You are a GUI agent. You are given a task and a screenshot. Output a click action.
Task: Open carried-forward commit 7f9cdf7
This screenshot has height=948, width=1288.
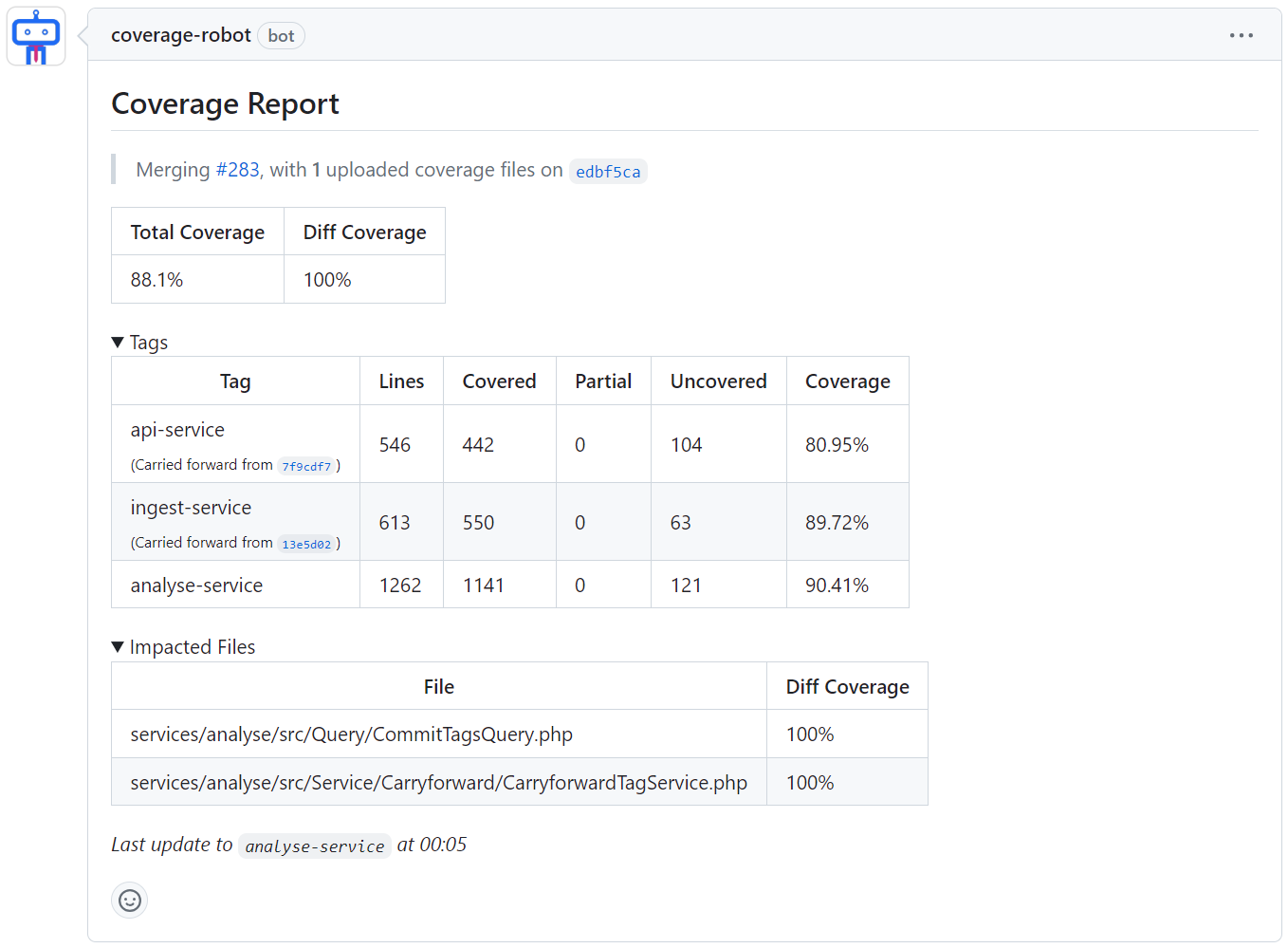coord(306,466)
